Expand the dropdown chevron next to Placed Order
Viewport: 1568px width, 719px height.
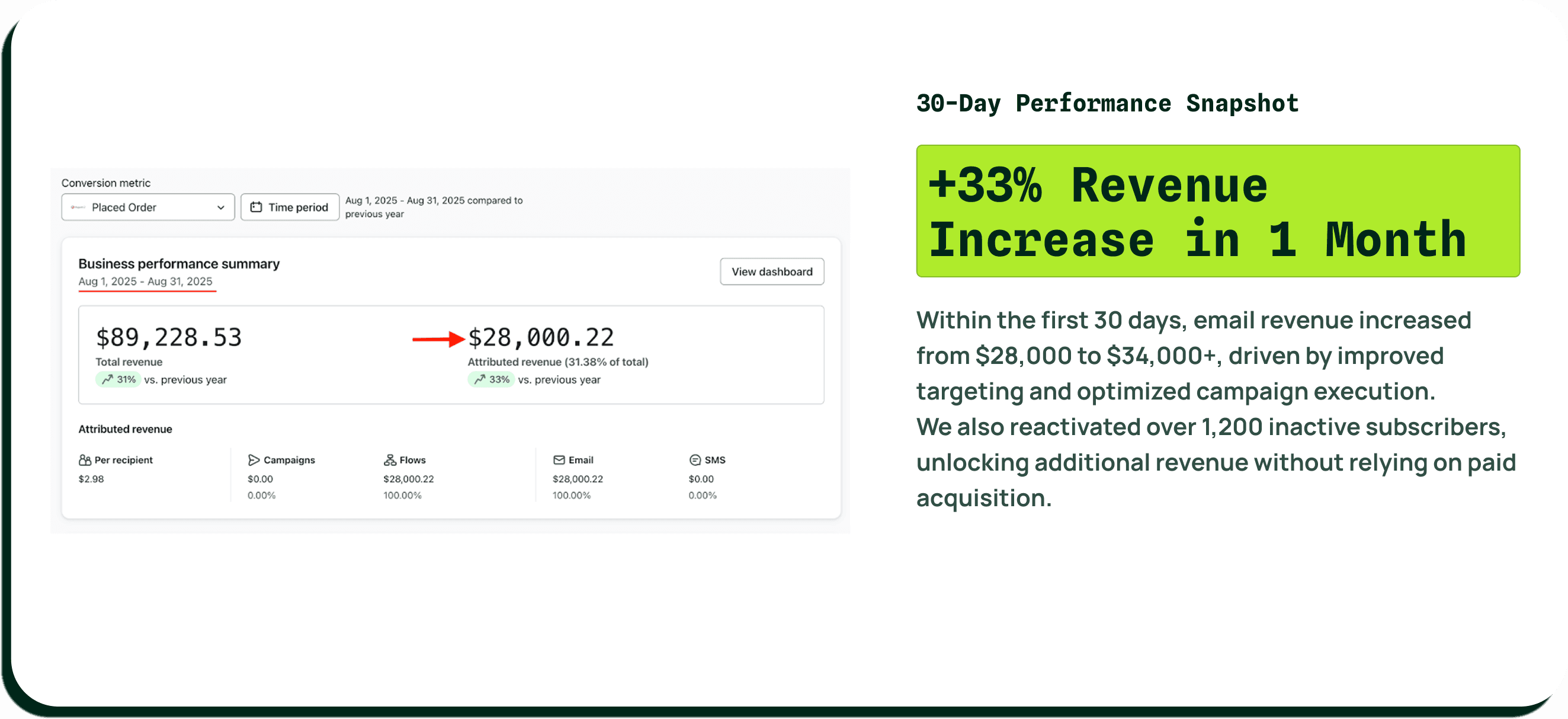(x=220, y=207)
